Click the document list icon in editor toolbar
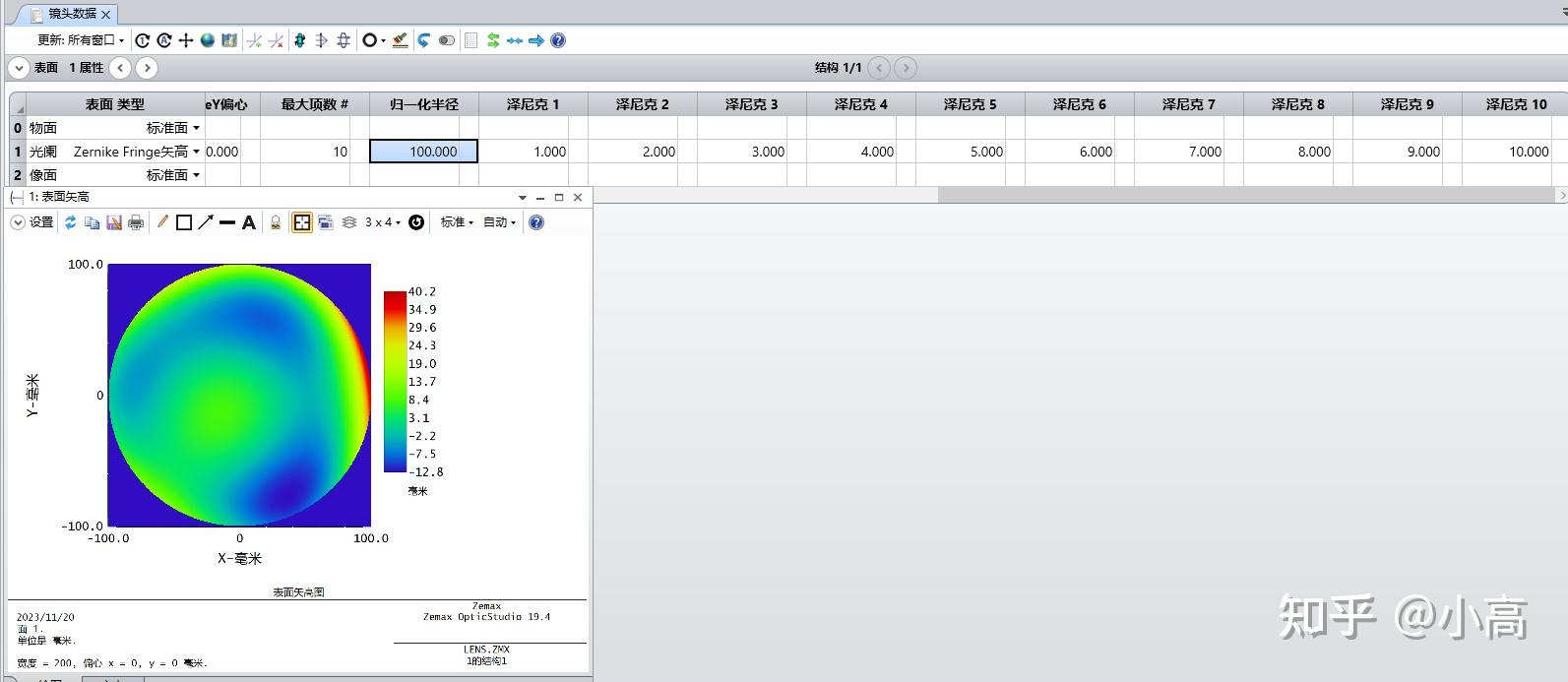Viewport: 1568px width, 682px height. pyautogui.click(x=470, y=40)
